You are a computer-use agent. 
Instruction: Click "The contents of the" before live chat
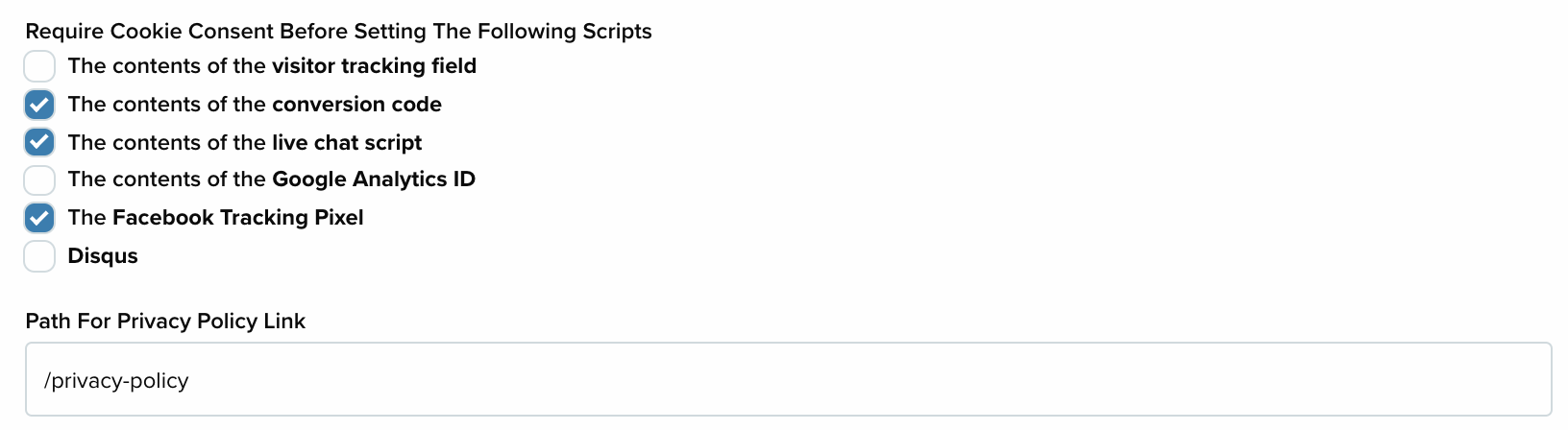pyautogui.click(x=167, y=143)
